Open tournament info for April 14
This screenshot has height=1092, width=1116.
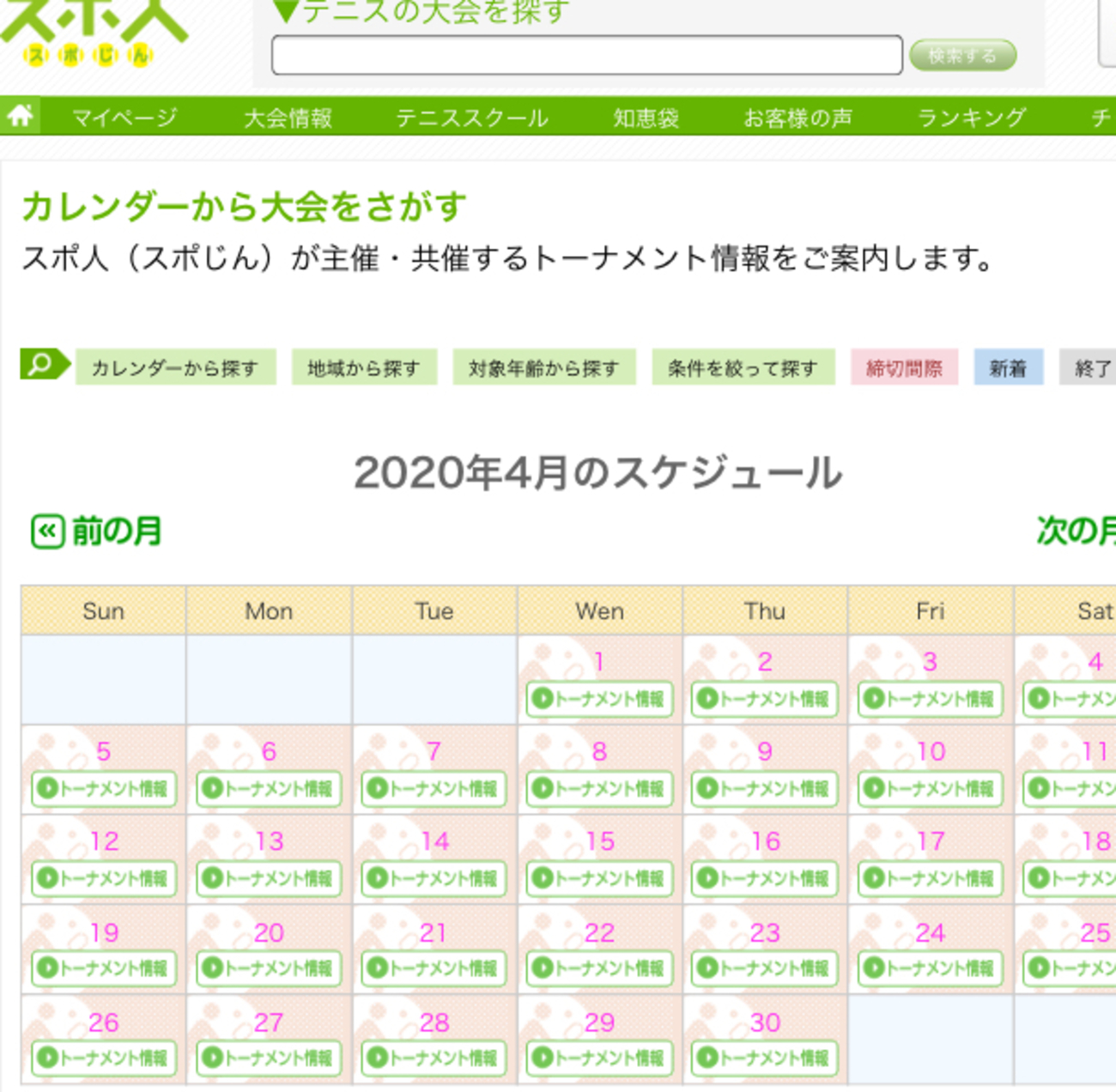[x=434, y=878]
